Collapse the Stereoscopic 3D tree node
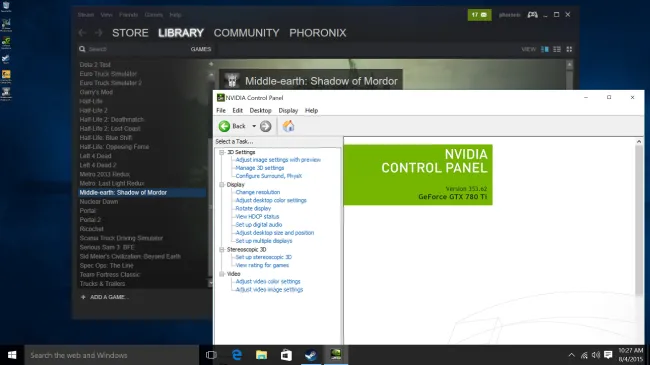The width and height of the screenshot is (650, 365). (x=222, y=250)
